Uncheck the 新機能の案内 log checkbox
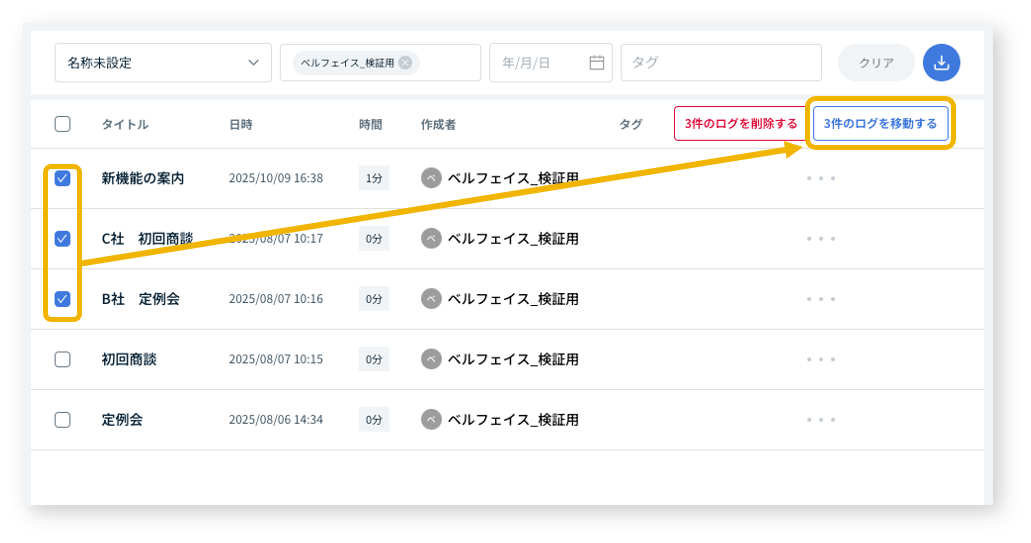The height and width of the screenshot is (543, 1031). coord(62,178)
